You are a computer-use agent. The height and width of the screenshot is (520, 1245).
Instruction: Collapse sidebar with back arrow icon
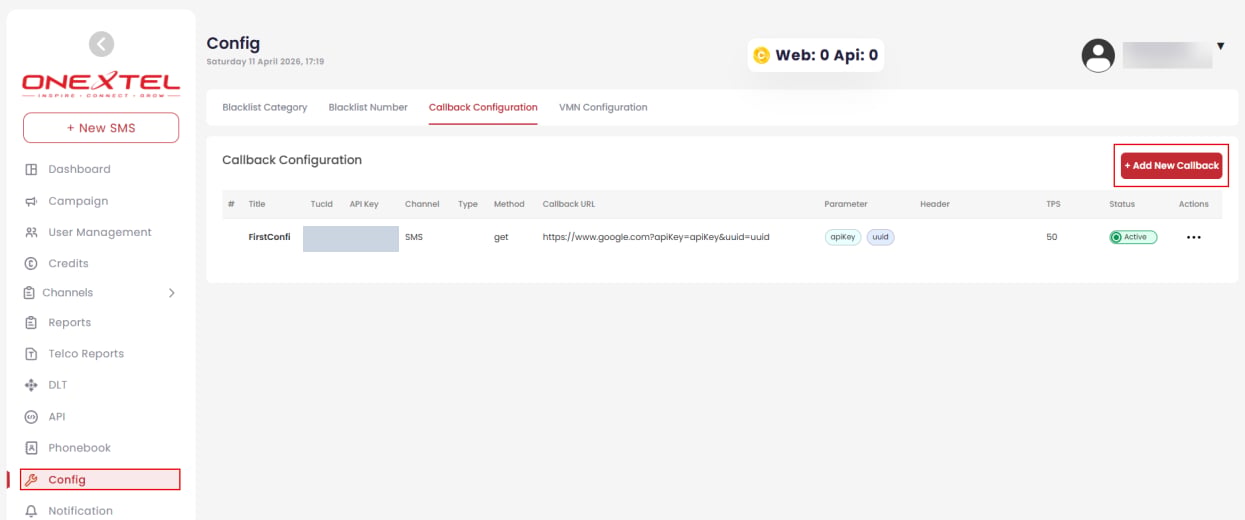pos(101,44)
